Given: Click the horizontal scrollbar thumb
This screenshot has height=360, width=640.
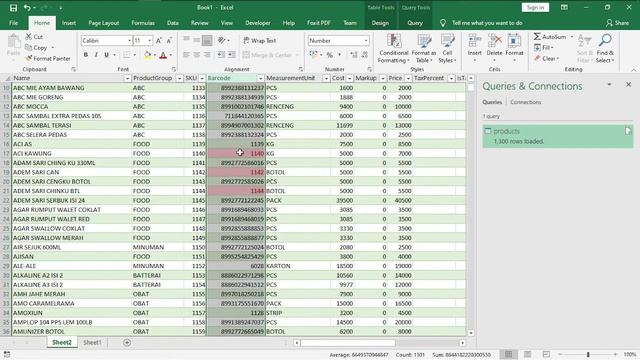Looking at the screenshot, I should [x=348, y=343].
